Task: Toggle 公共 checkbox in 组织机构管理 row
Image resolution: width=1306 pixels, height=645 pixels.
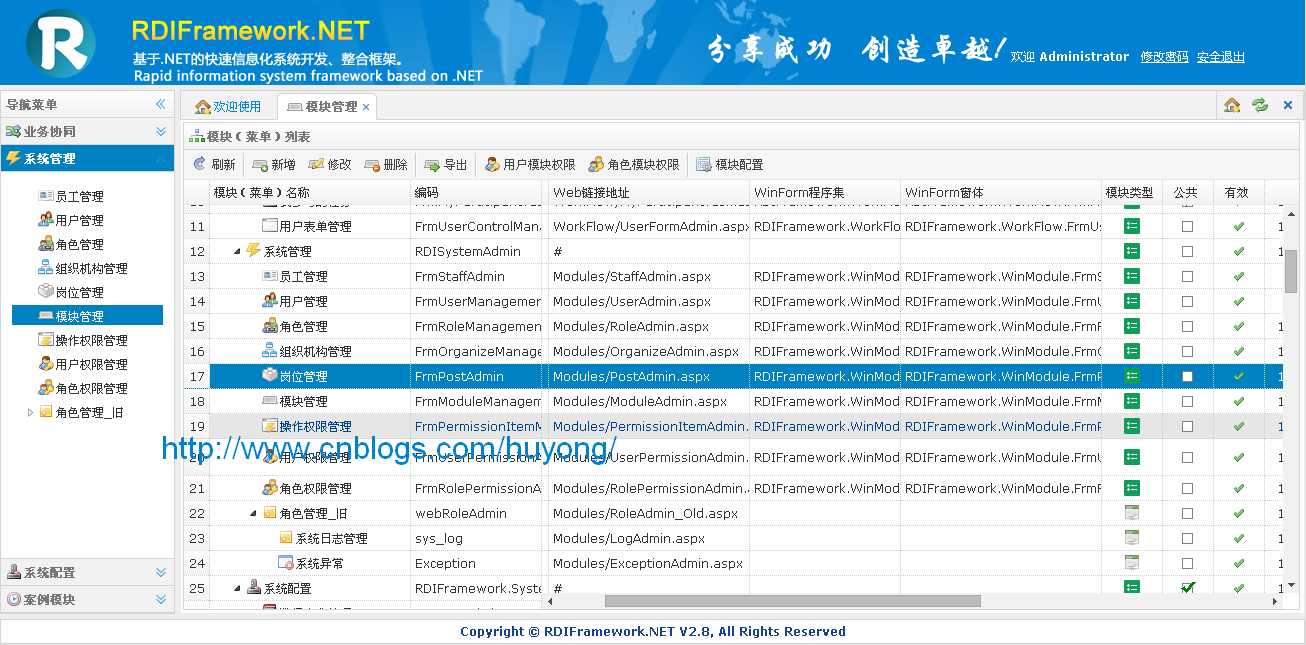Action: (1187, 351)
